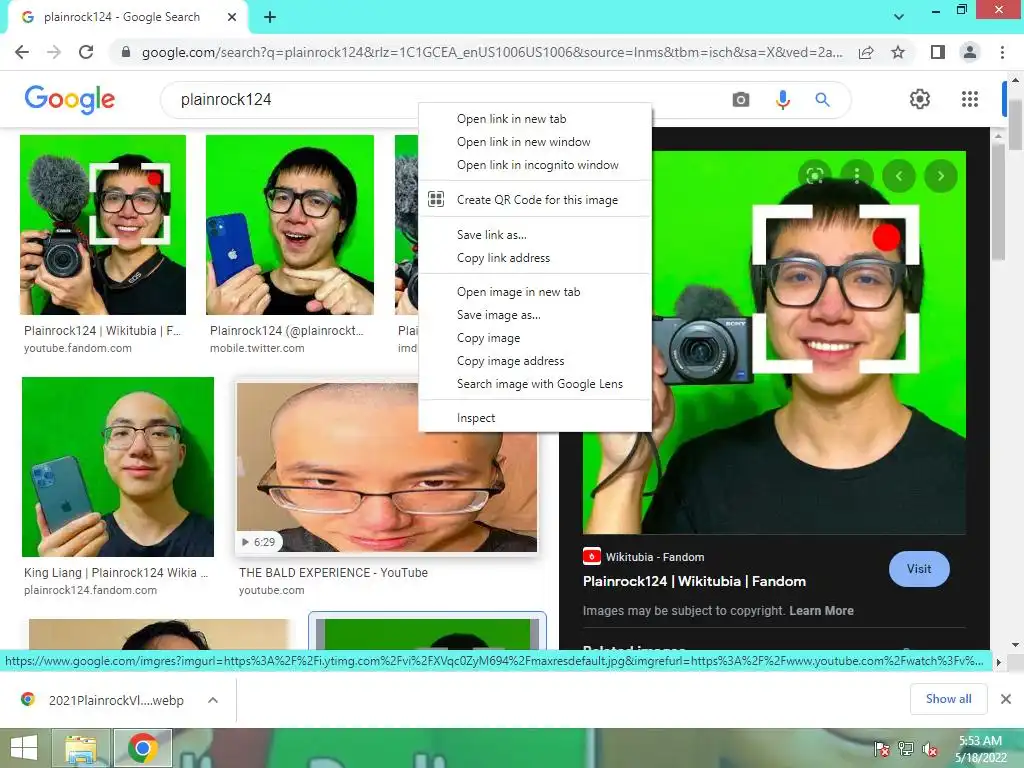
Task: Open Learn More copyright link
Action: click(821, 611)
